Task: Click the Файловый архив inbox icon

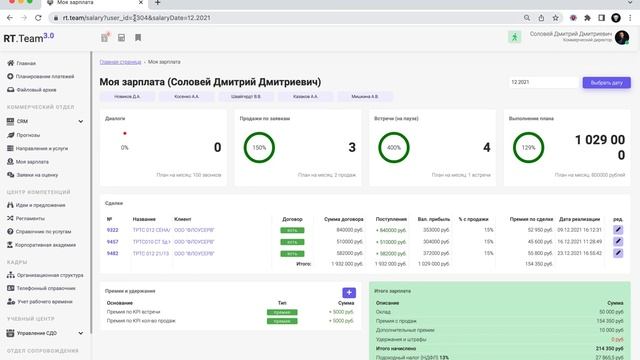Action: tap(11, 89)
